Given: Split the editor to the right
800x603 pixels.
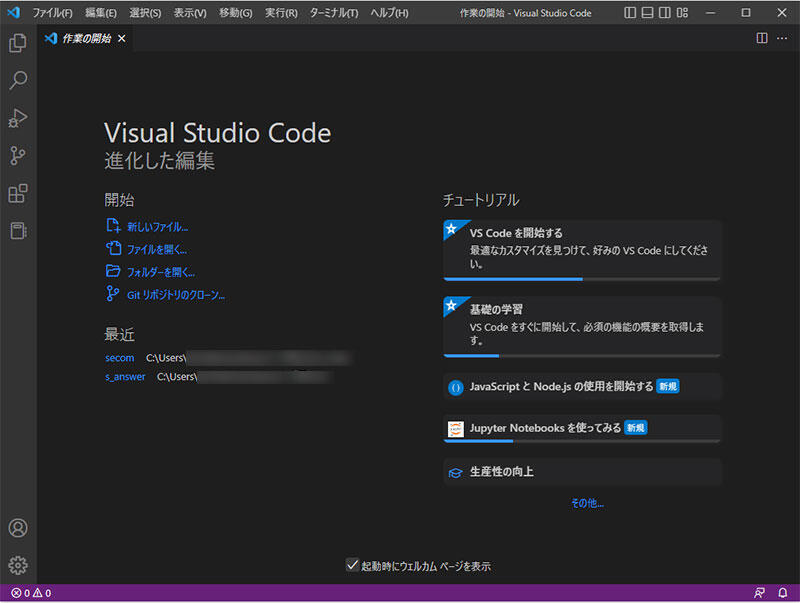Looking at the screenshot, I should point(762,38).
